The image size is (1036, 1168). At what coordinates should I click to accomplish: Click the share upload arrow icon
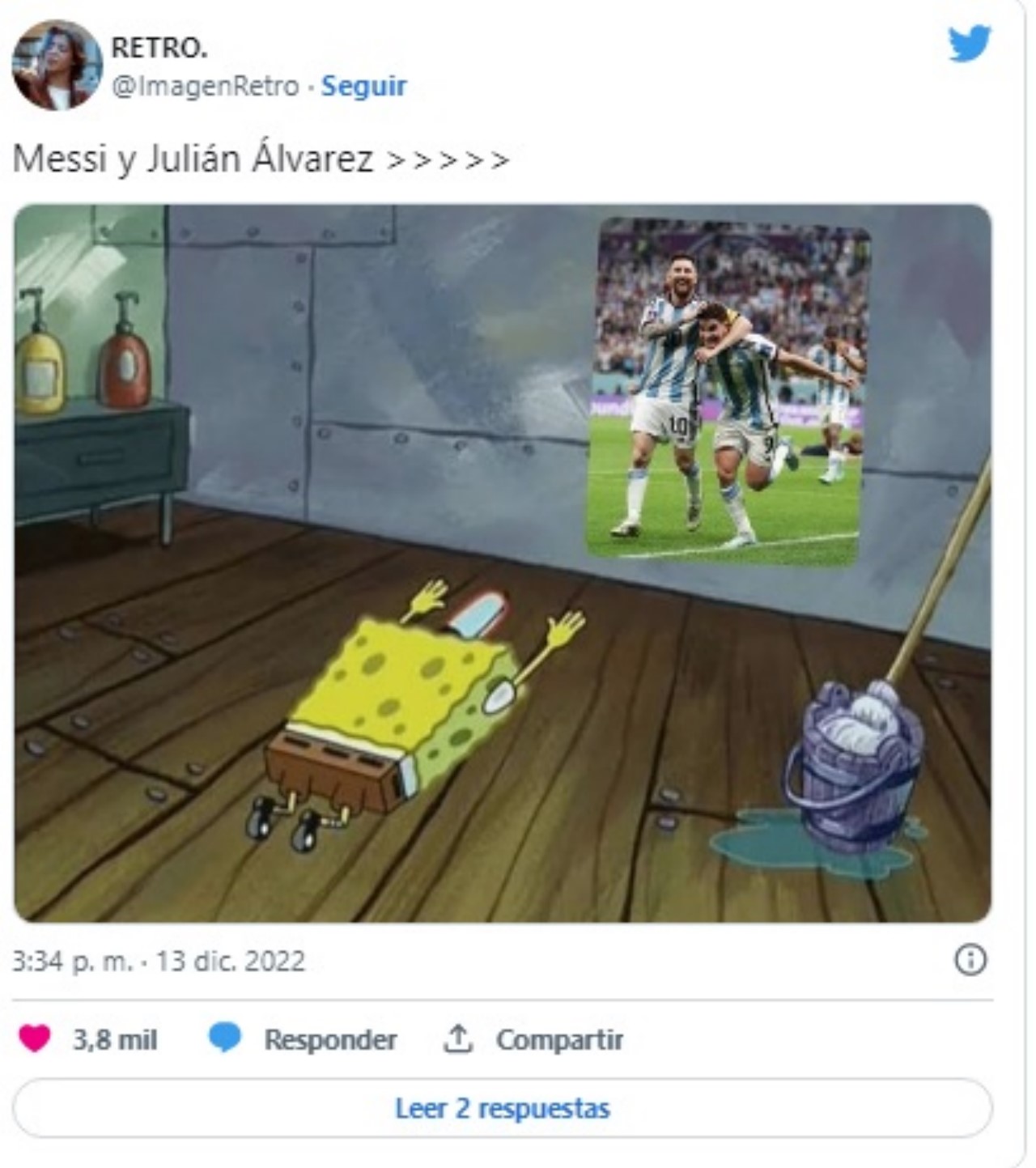click(x=457, y=1038)
